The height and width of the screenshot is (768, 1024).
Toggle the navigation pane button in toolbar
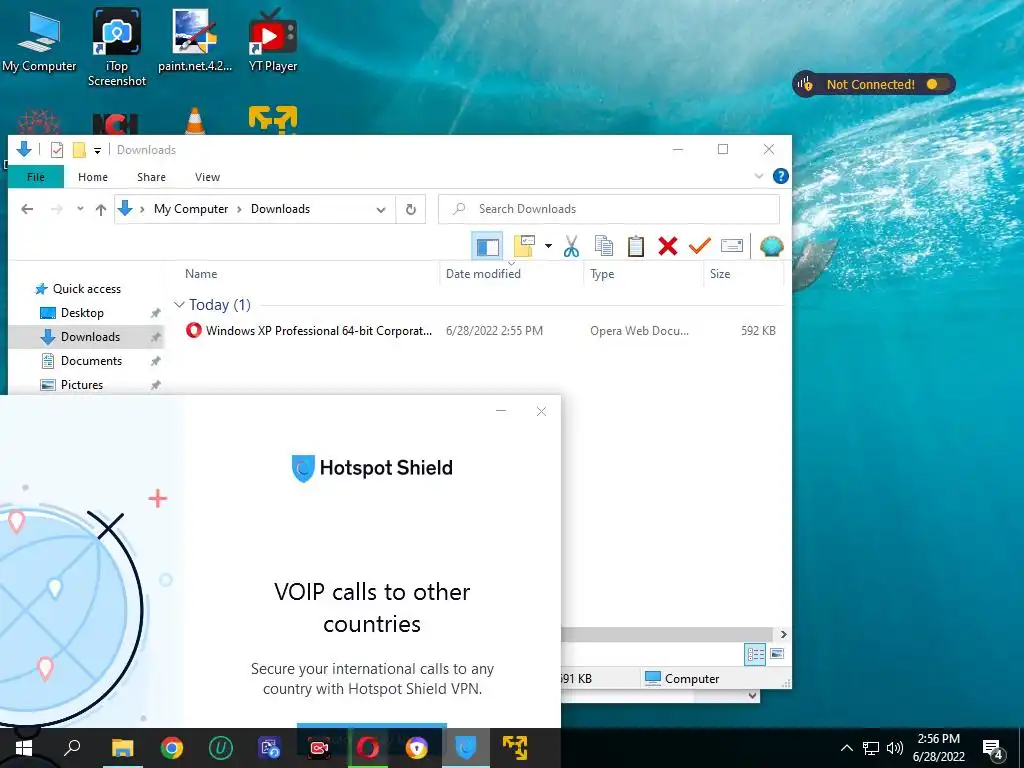coord(487,246)
